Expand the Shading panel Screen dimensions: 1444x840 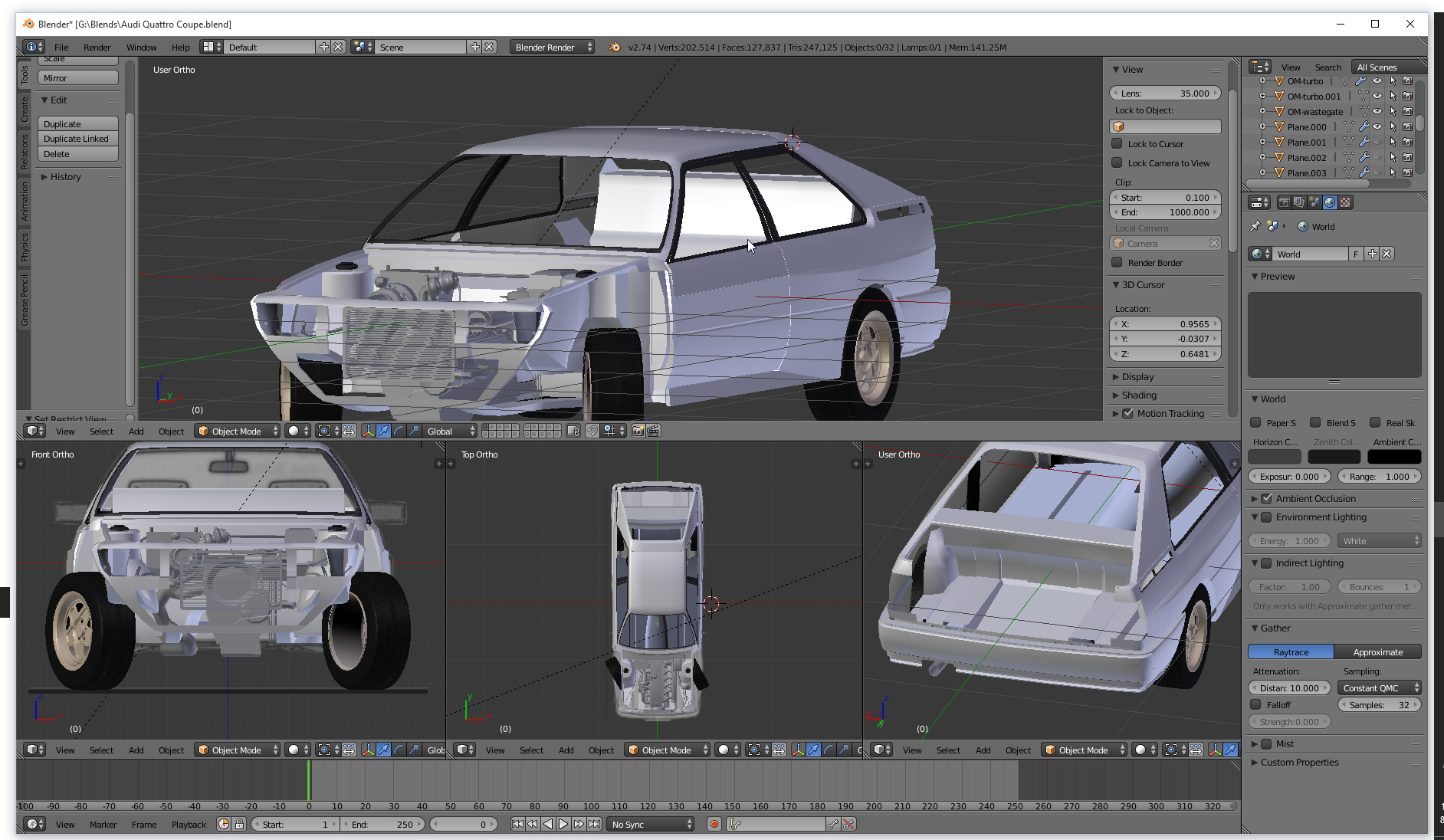[x=1138, y=395]
